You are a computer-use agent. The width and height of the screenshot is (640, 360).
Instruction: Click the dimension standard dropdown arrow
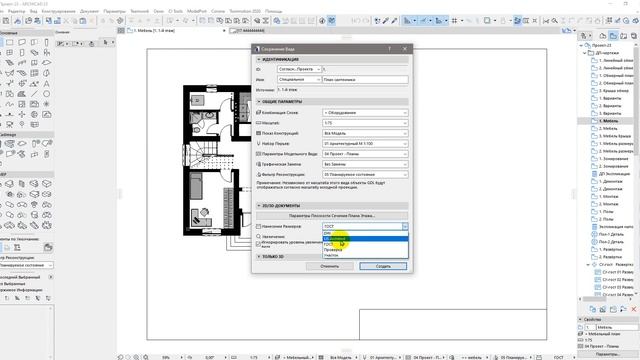tap(404, 226)
